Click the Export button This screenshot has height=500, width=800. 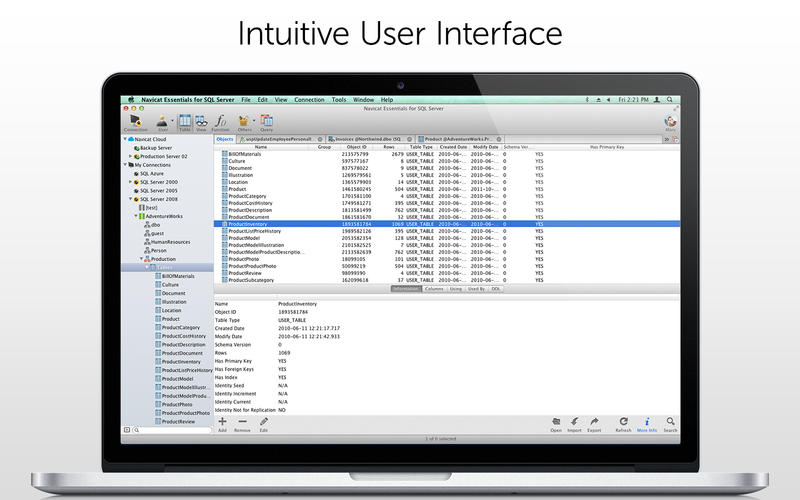click(594, 421)
